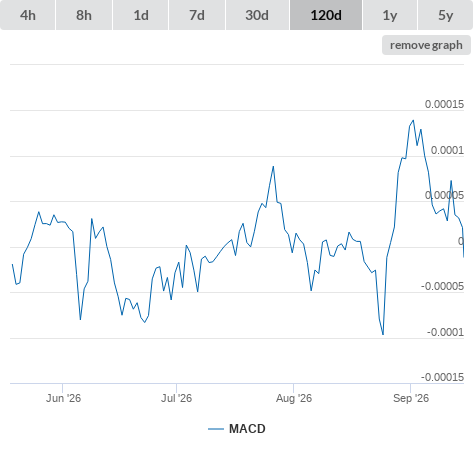Click the late July MACD peak
The width and height of the screenshot is (474, 455).
click(x=273, y=166)
